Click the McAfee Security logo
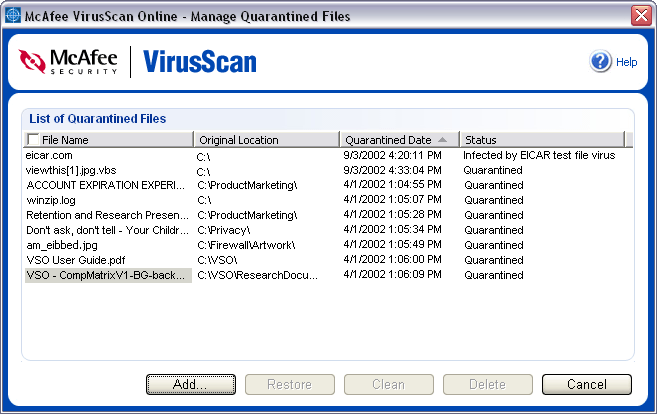 (68, 62)
